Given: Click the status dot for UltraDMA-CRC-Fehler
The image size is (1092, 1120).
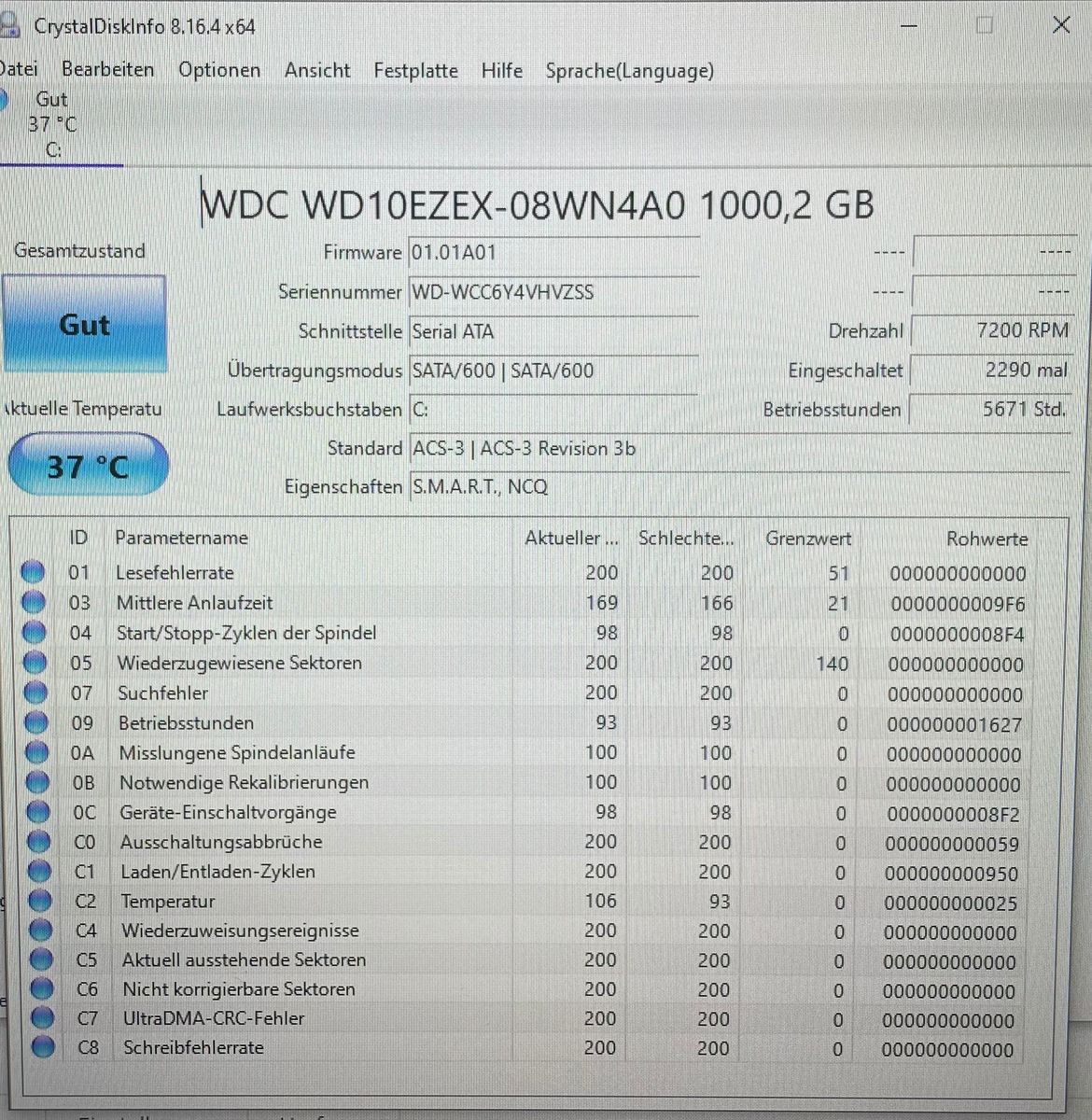Looking at the screenshot, I should coord(42,1017).
